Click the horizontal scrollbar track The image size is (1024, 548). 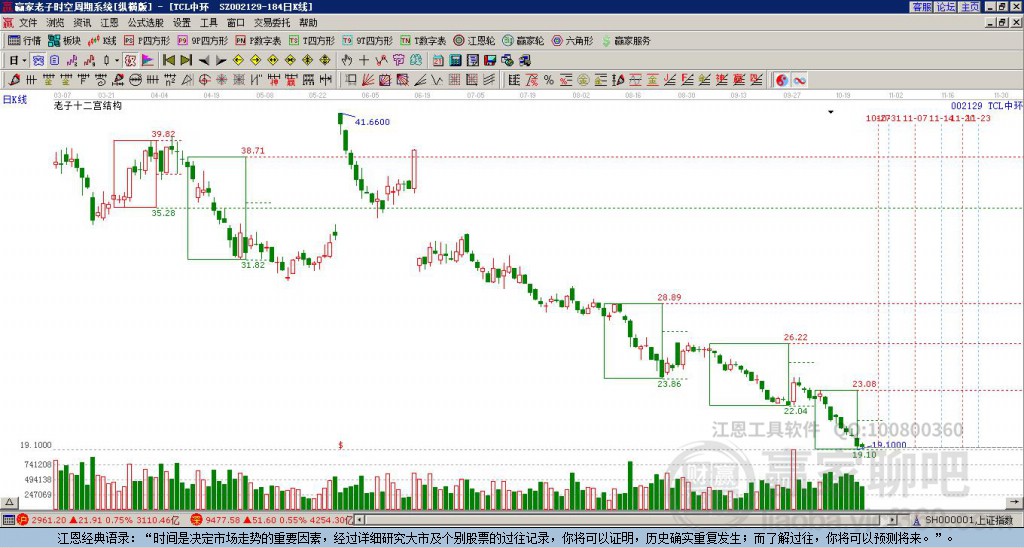pyautogui.click(x=627, y=520)
